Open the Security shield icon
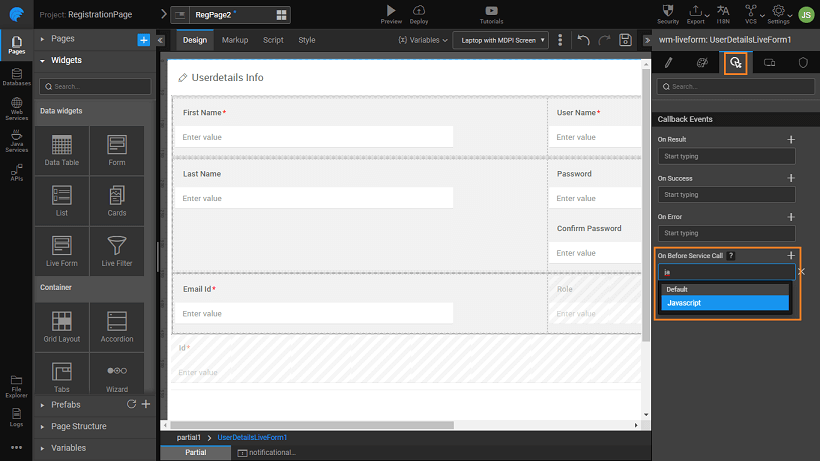 pos(669,11)
